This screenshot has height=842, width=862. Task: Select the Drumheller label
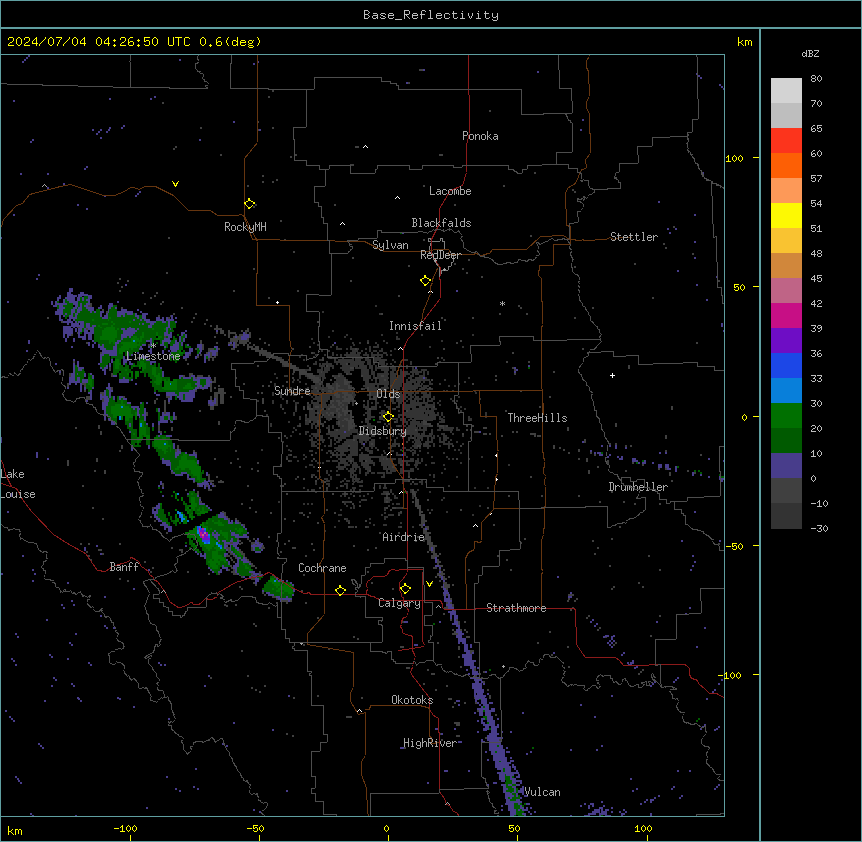tap(638, 487)
